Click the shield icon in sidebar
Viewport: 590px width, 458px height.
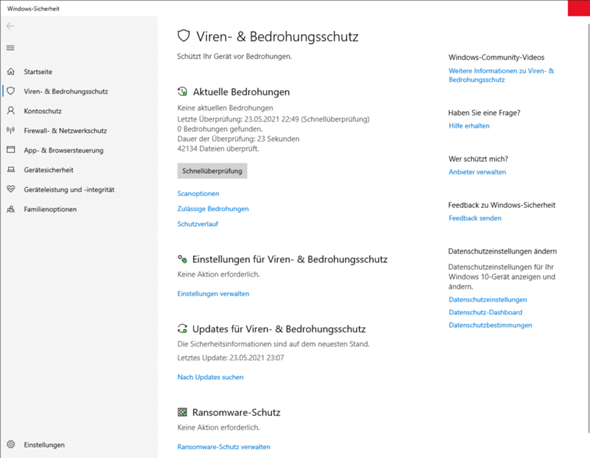coord(11,91)
